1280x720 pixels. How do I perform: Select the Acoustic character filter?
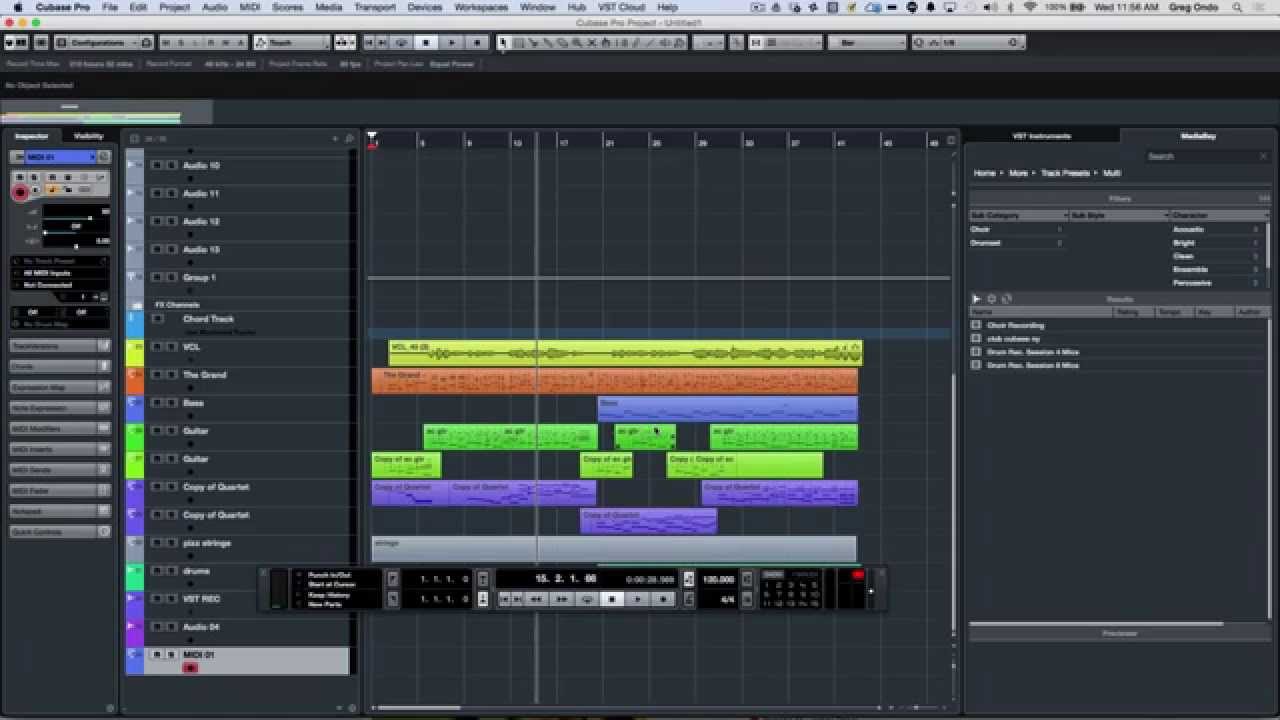coord(1188,229)
